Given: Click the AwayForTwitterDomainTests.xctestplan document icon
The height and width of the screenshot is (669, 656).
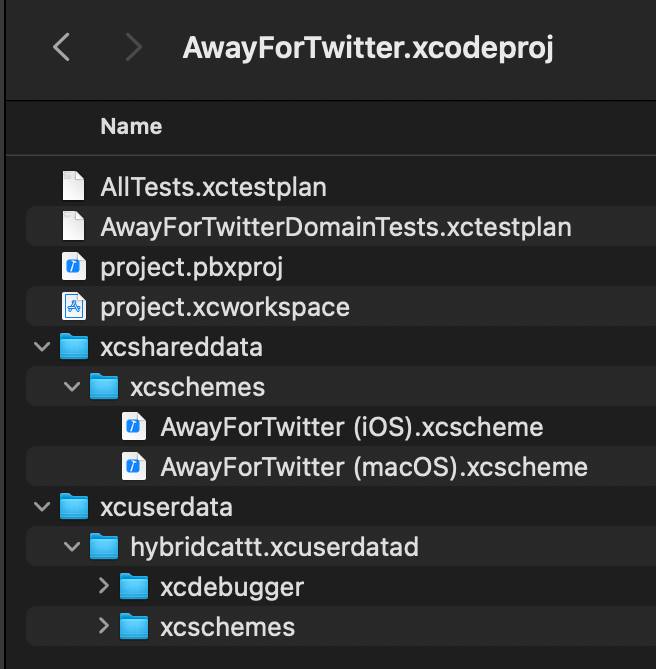Looking at the screenshot, I should pyautogui.click(x=74, y=227).
